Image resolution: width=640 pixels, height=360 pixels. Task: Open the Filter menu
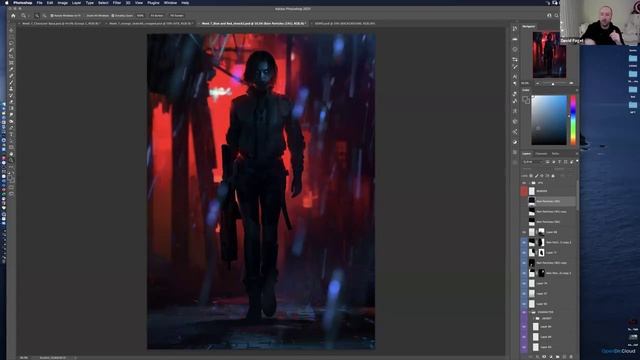[117, 3]
